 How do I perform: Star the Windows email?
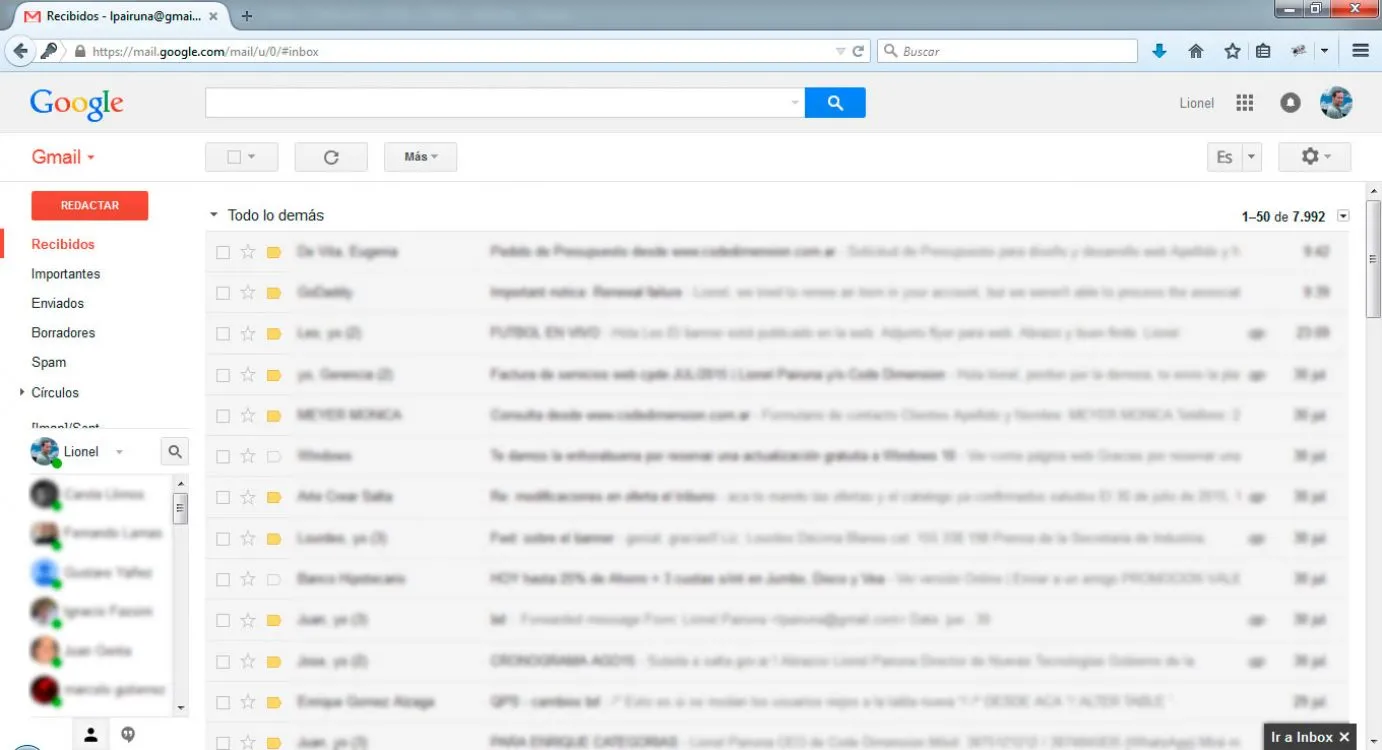tap(248, 457)
